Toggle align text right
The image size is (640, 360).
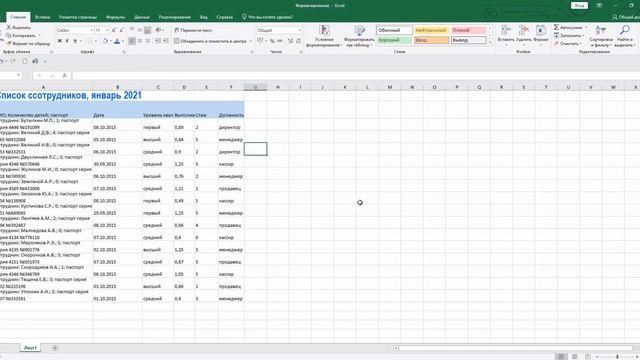point(148,41)
